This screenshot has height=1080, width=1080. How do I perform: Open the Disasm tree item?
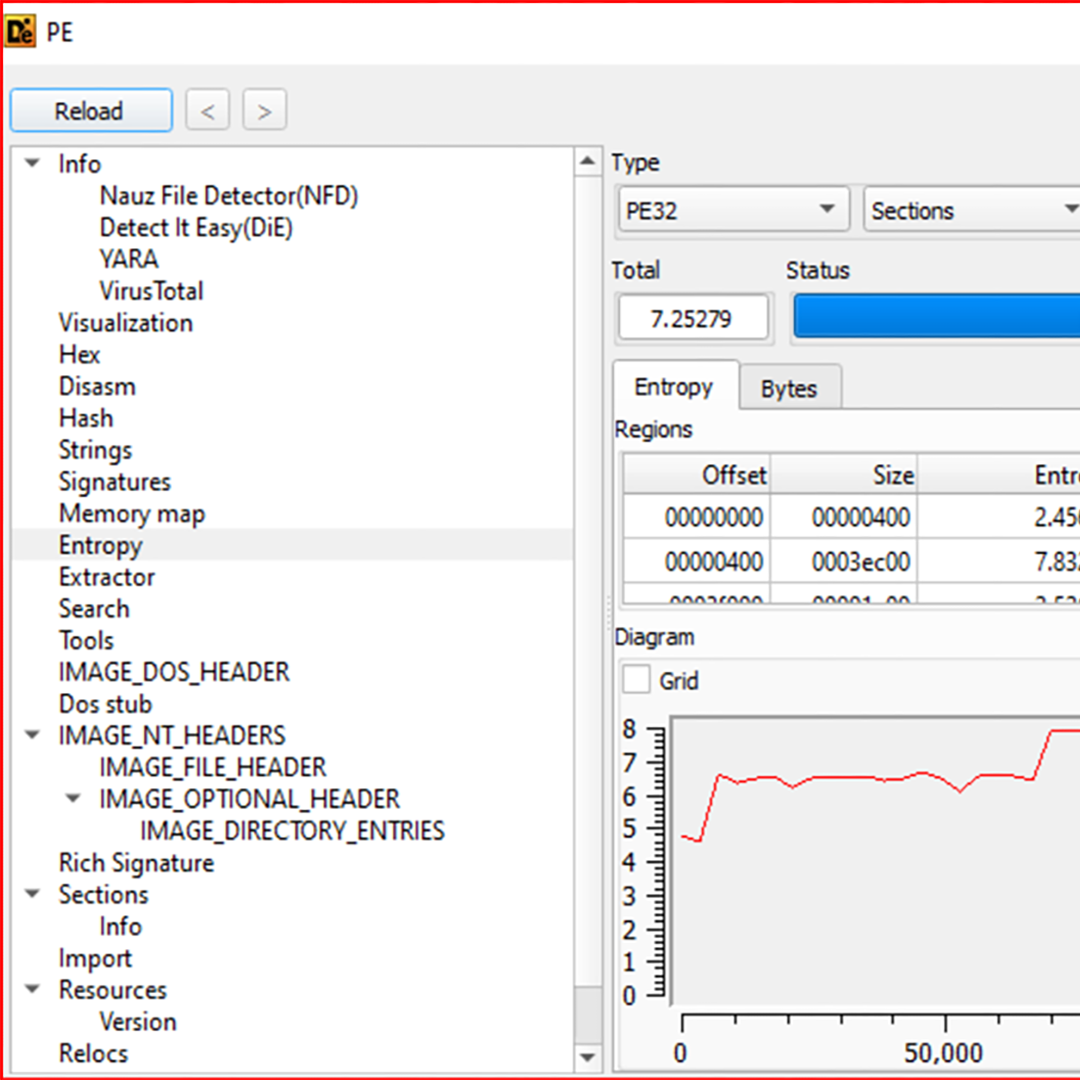click(x=97, y=386)
